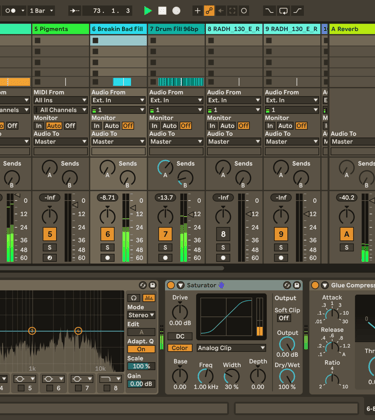375x420 pixels.
Task: Open the All Channels dropdown on Pigments track
Action: point(61,110)
